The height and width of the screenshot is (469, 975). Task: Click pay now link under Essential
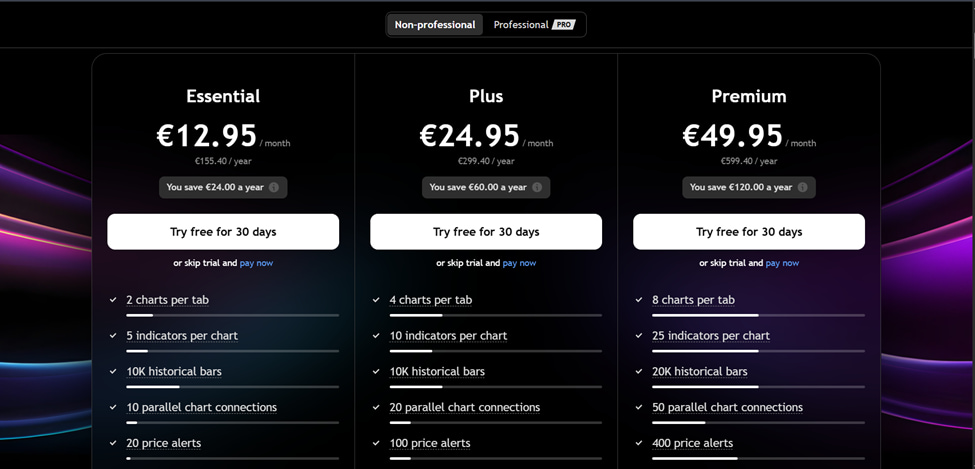[x=256, y=263]
